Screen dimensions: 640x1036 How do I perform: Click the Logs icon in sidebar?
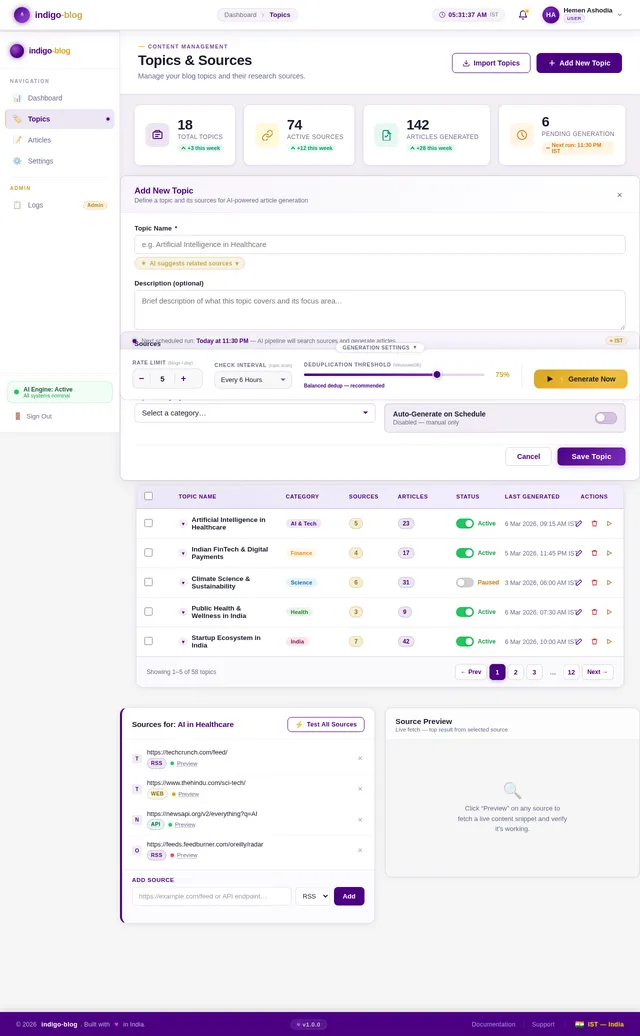coord(17,205)
